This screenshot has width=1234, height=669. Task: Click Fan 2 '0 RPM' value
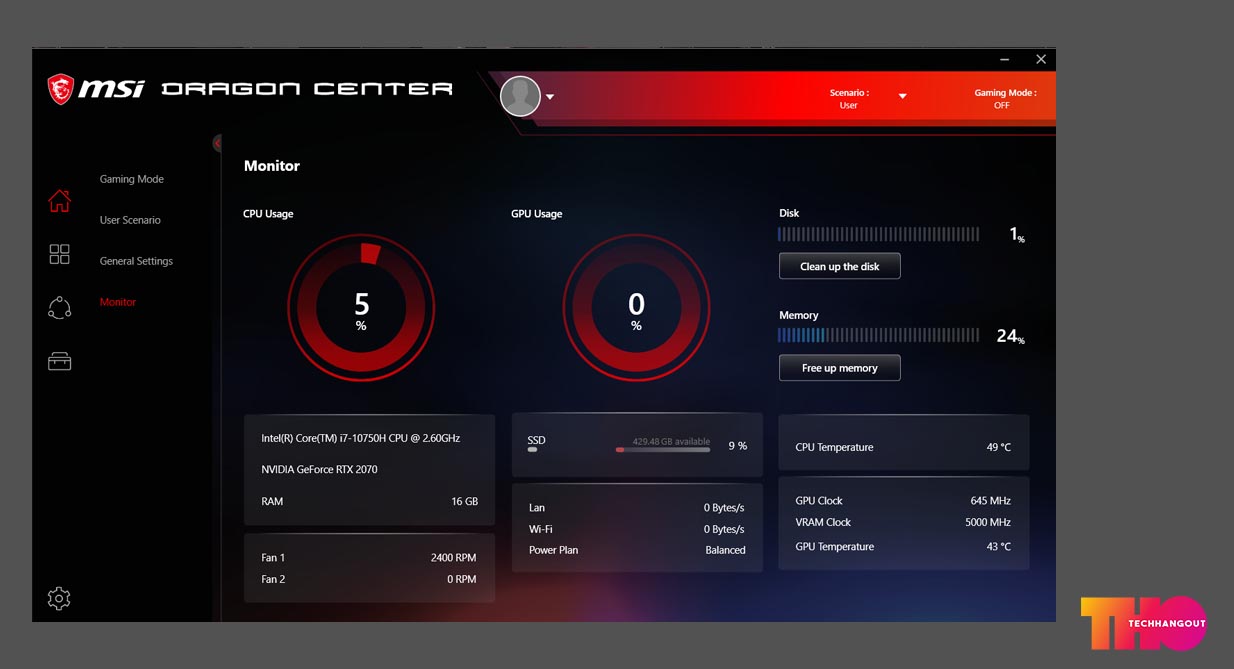pyautogui.click(x=461, y=579)
